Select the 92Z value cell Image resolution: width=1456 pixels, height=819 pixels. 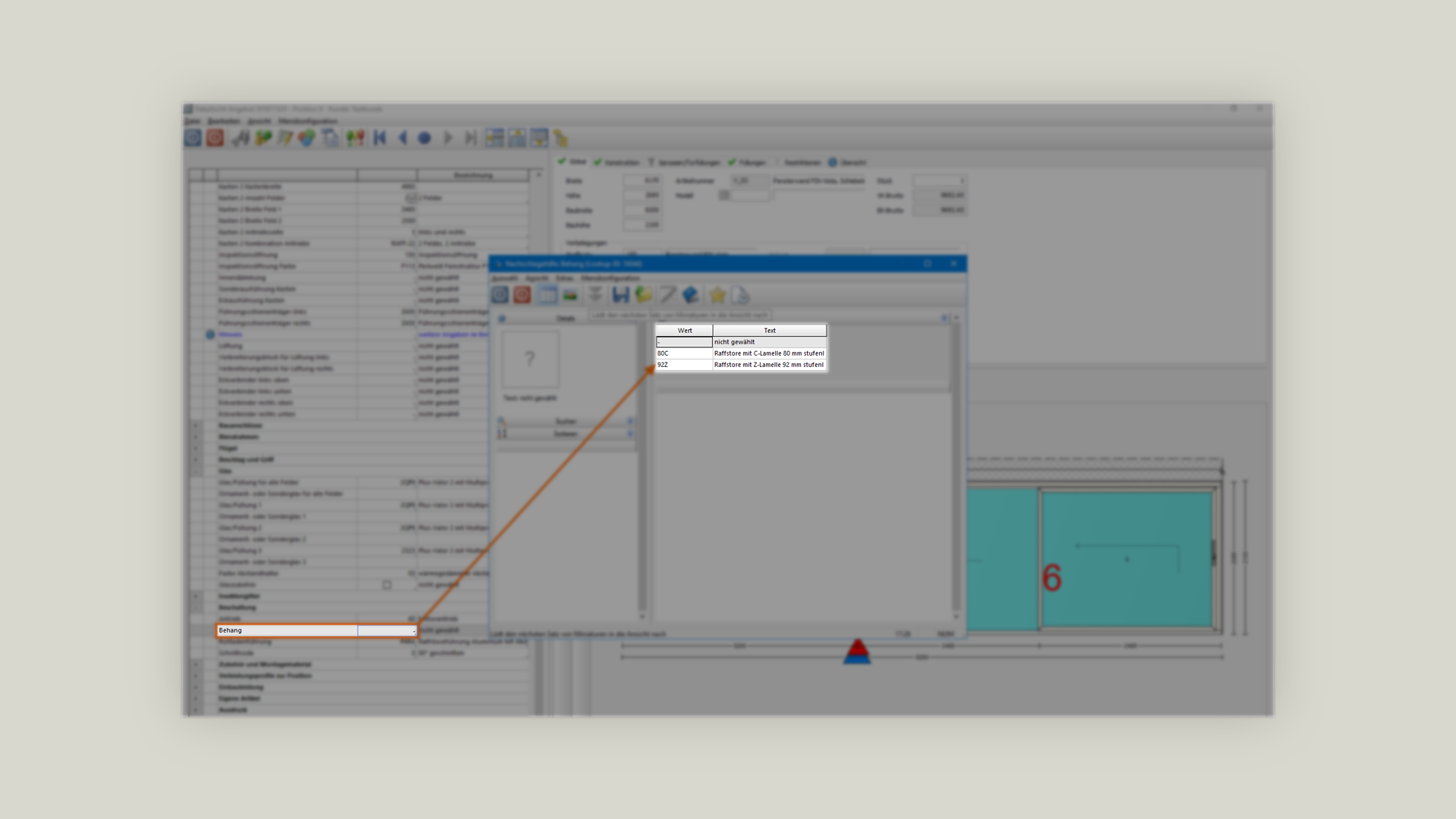click(684, 365)
